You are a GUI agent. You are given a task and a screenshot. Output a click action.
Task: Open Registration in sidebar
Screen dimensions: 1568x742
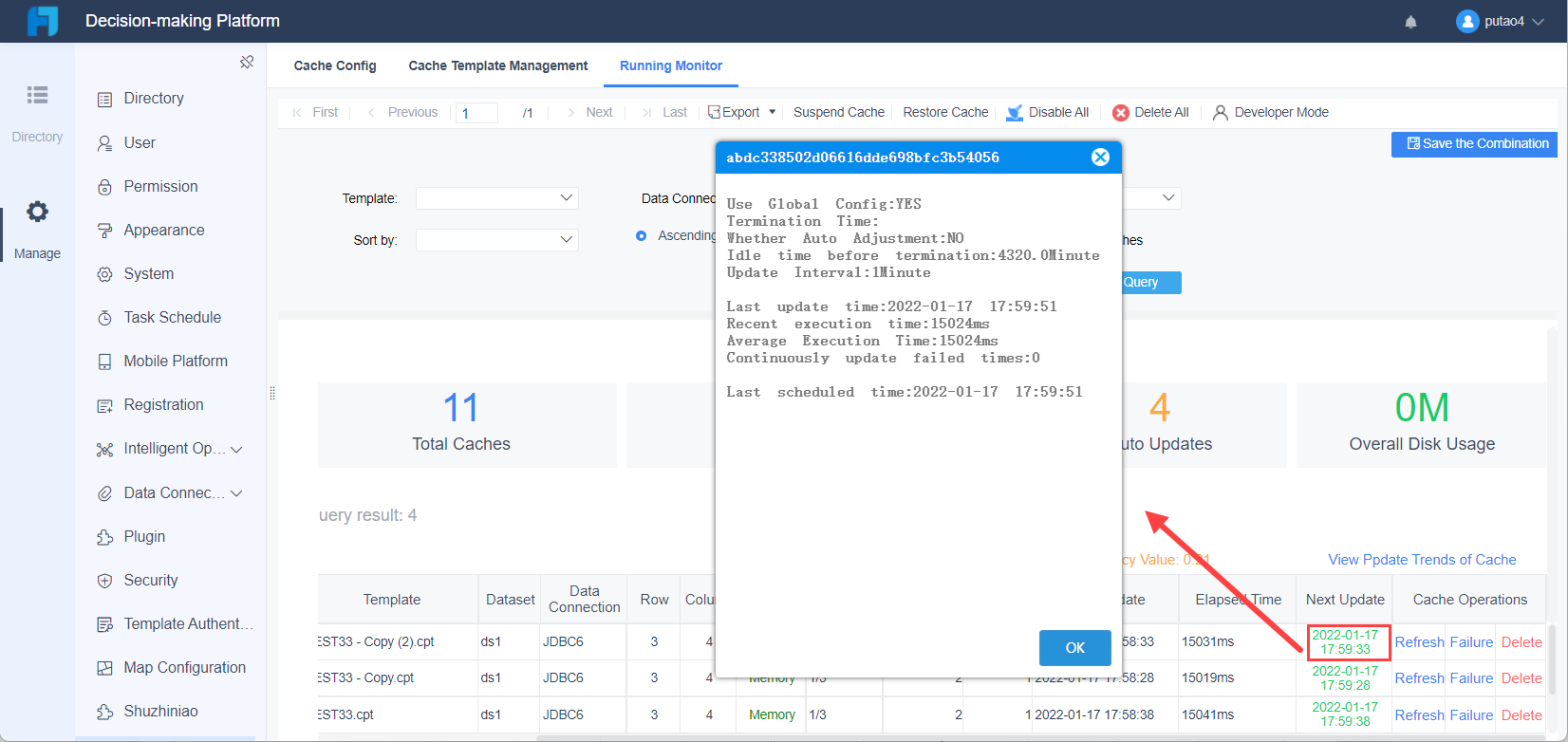(163, 404)
